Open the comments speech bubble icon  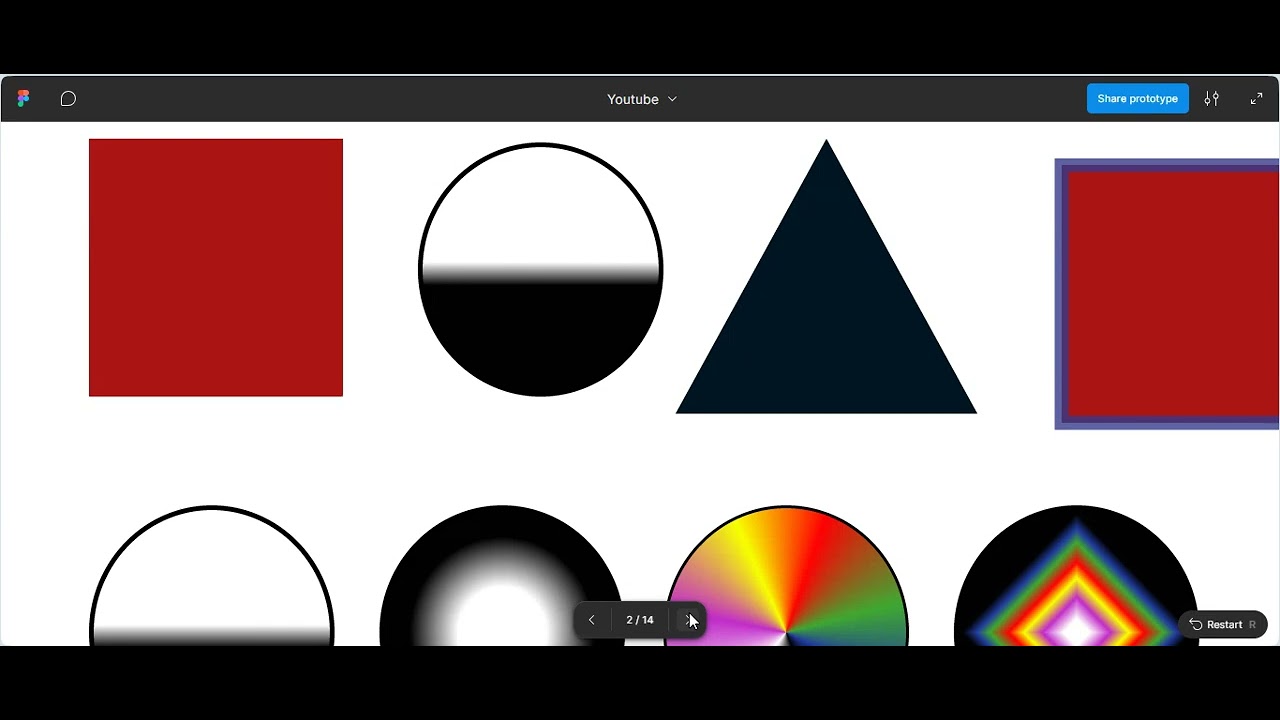tap(68, 98)
